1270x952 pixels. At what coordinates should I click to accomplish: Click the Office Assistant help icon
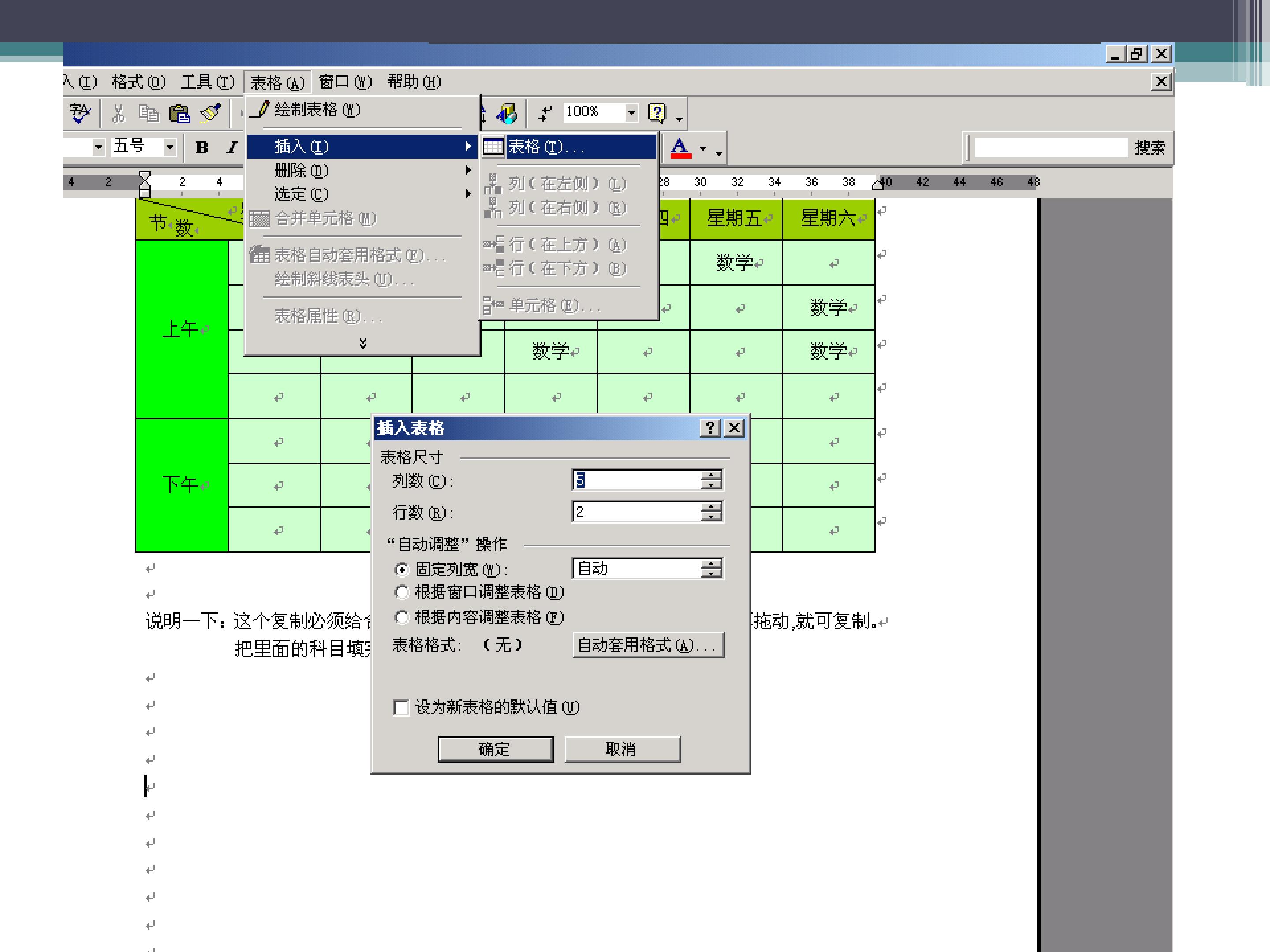[657, 112]
